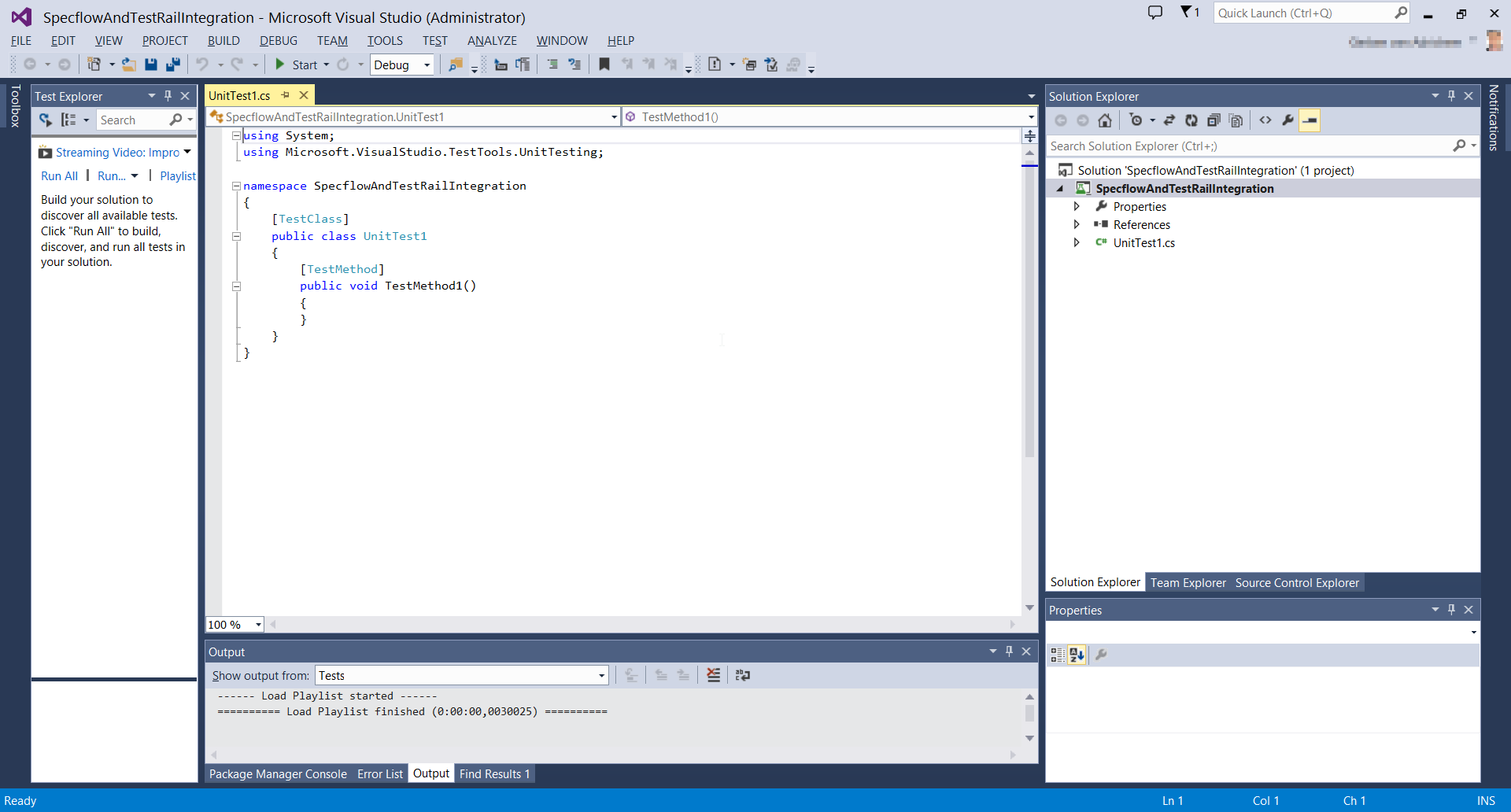This screenshot has height=812, width=1511.
Task: Click Collapse All icon in Solution Explorer
Action: [1214, 120]
